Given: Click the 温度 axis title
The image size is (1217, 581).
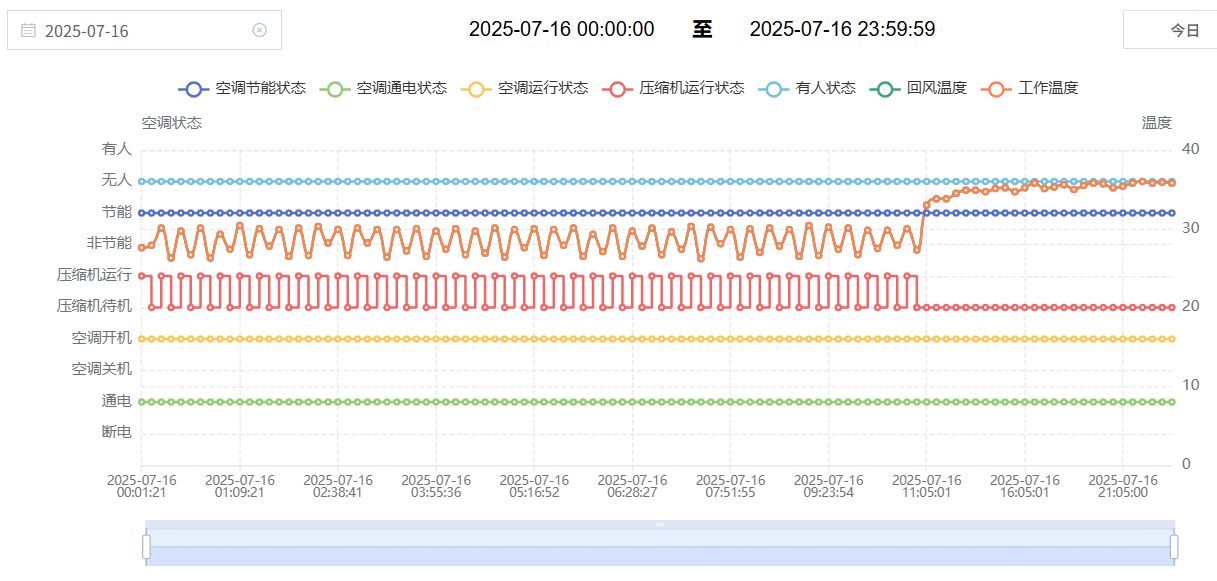Looking at the screenshot, I should coord(1157,123).
